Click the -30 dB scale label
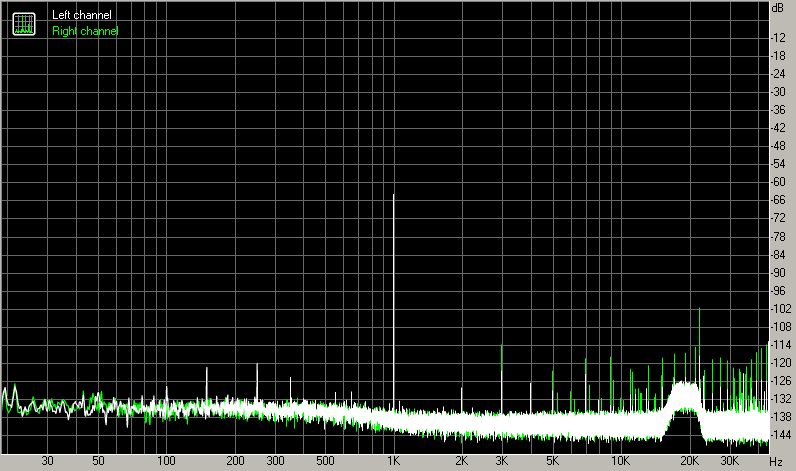This screenshot has width=796, height=471. pos(778,92)
